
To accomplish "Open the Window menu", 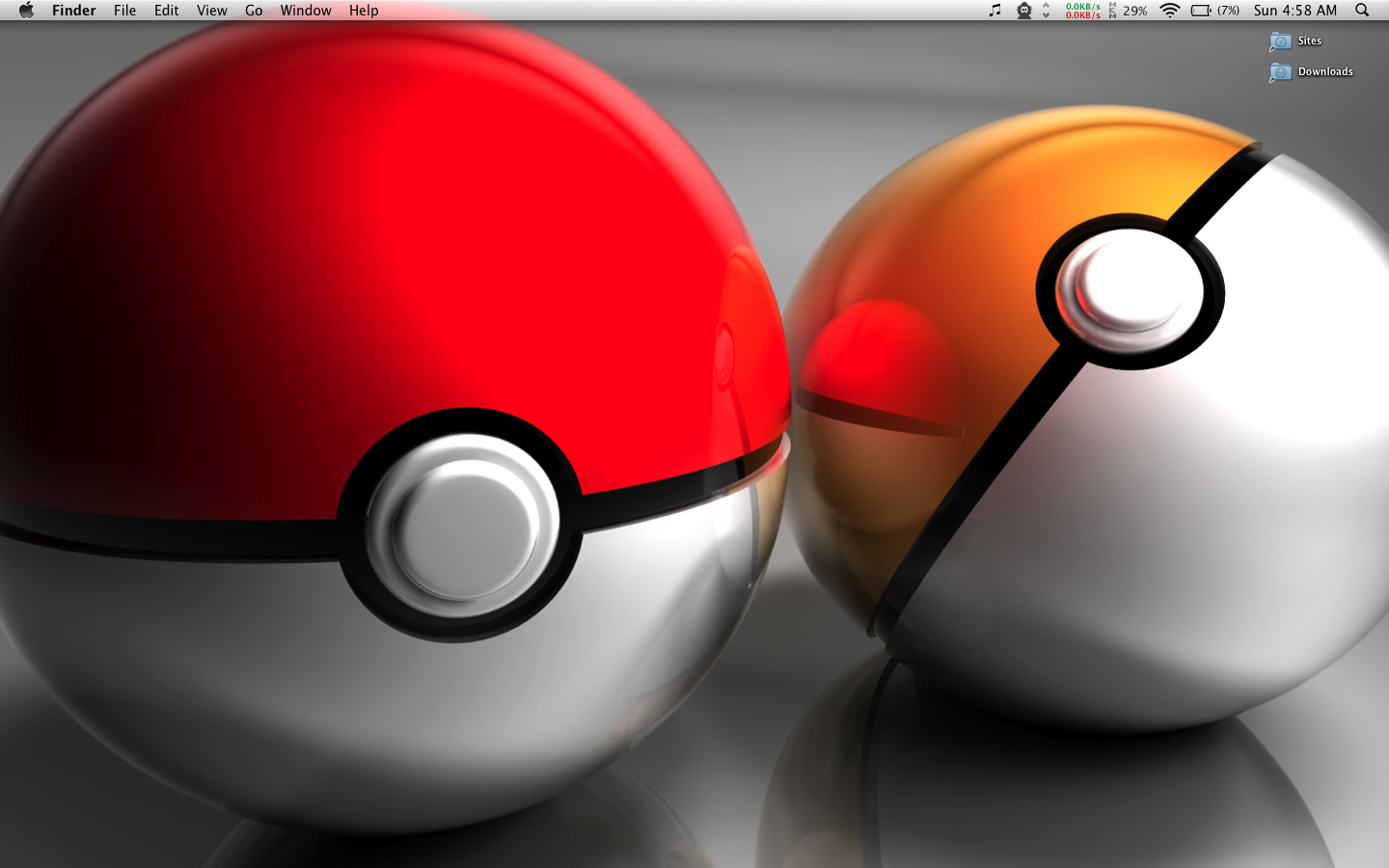I will click(x=306, y=11).
